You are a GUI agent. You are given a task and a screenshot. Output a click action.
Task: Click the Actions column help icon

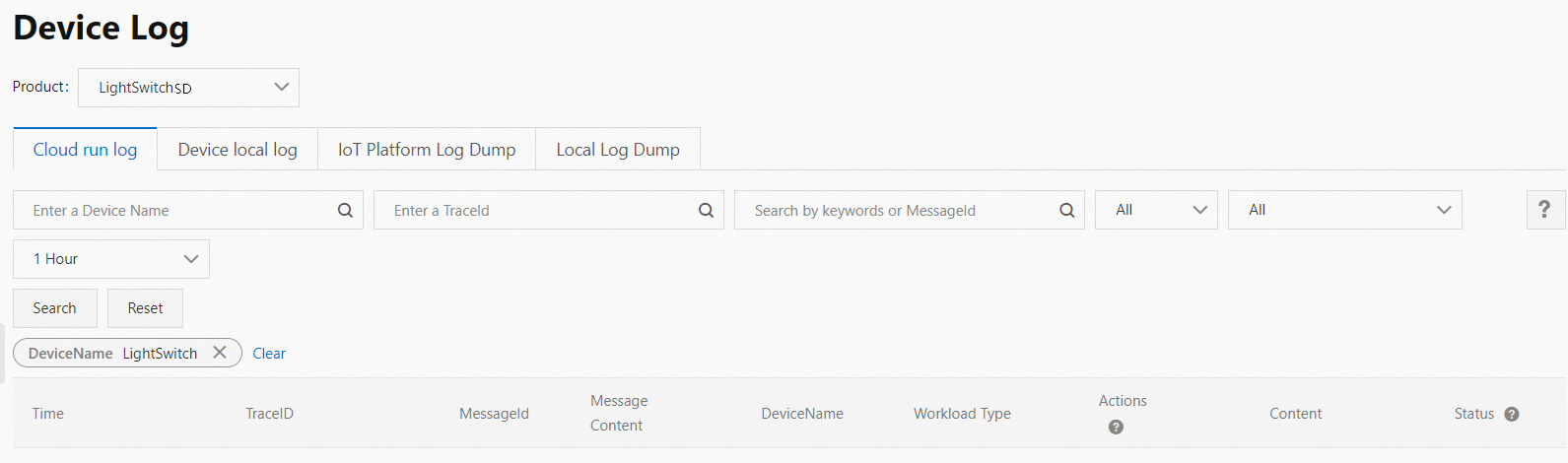(1116, 427)
